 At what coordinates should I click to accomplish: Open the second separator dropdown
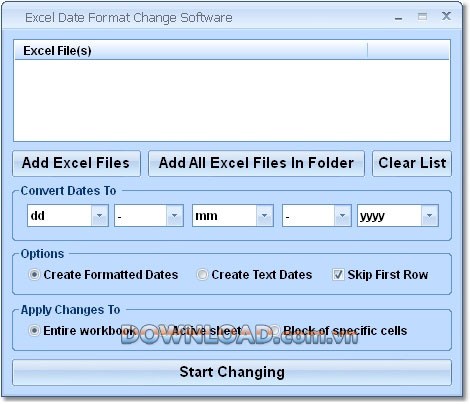[x=342, y=216]
